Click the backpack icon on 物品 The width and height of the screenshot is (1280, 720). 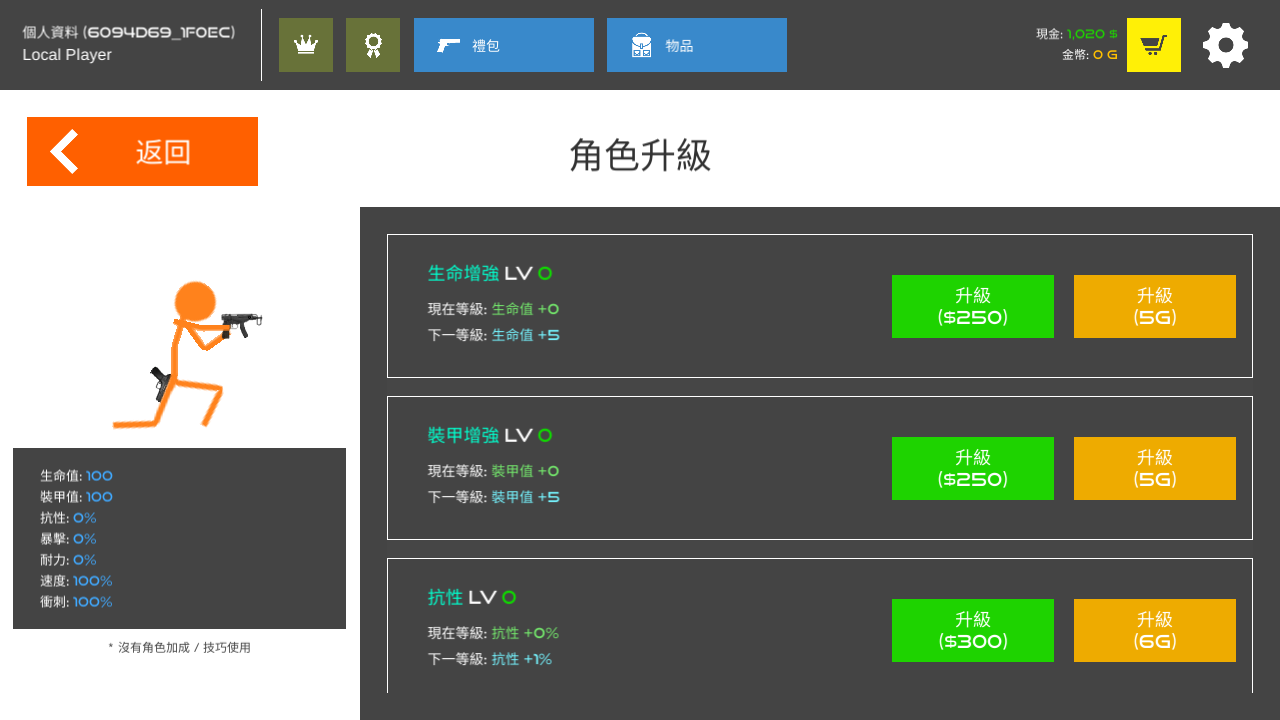[x=642, y=45]
